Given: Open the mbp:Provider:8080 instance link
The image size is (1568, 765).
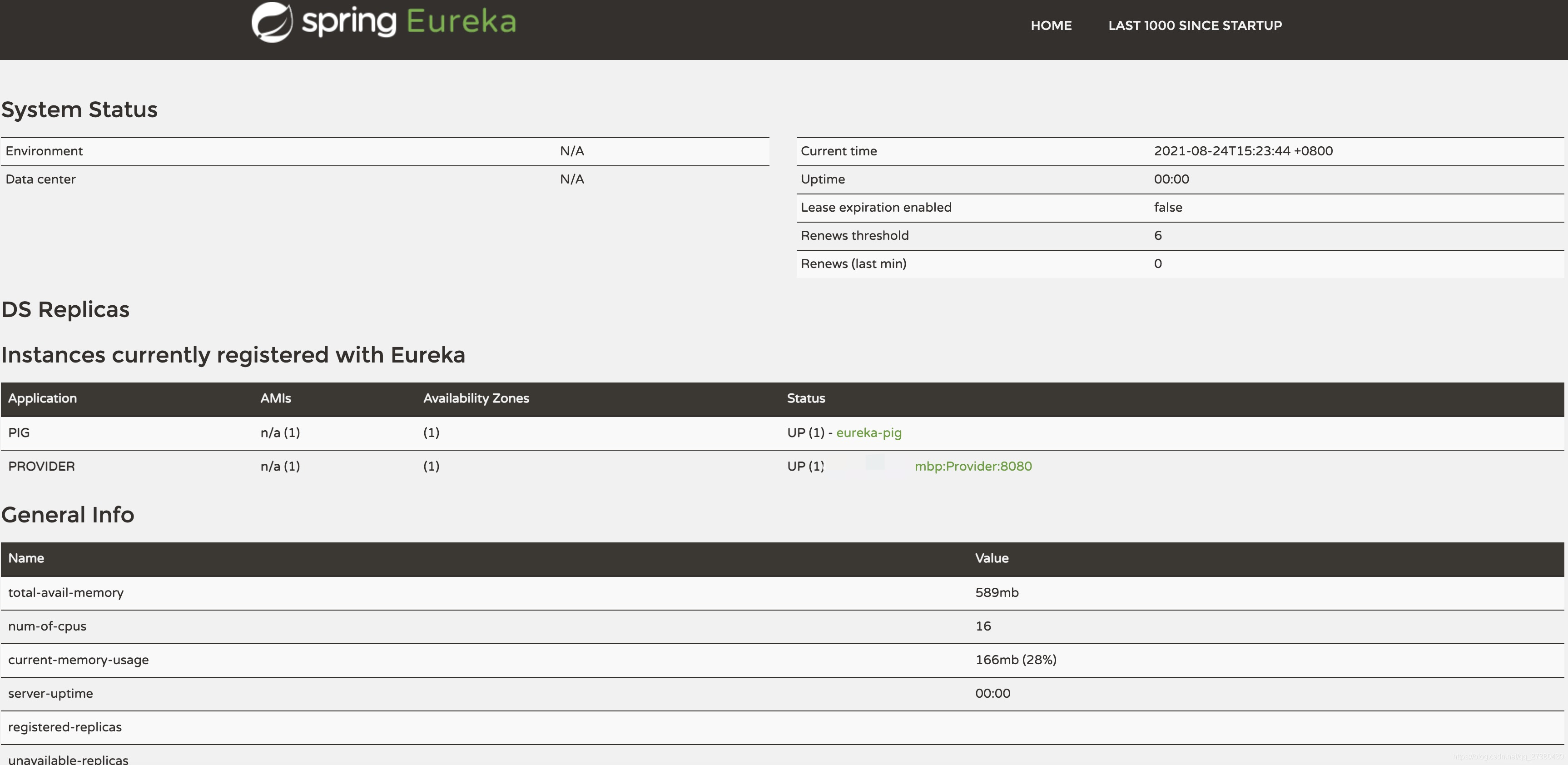Looking at the screenshot, I should point(973,466).
